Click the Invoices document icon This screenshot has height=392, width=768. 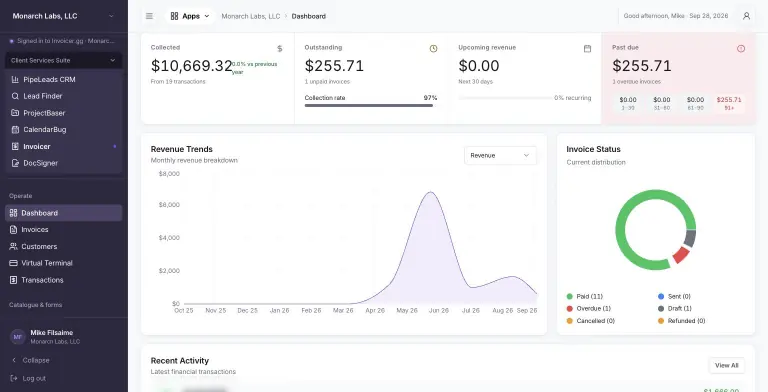(x=13, y=229)
